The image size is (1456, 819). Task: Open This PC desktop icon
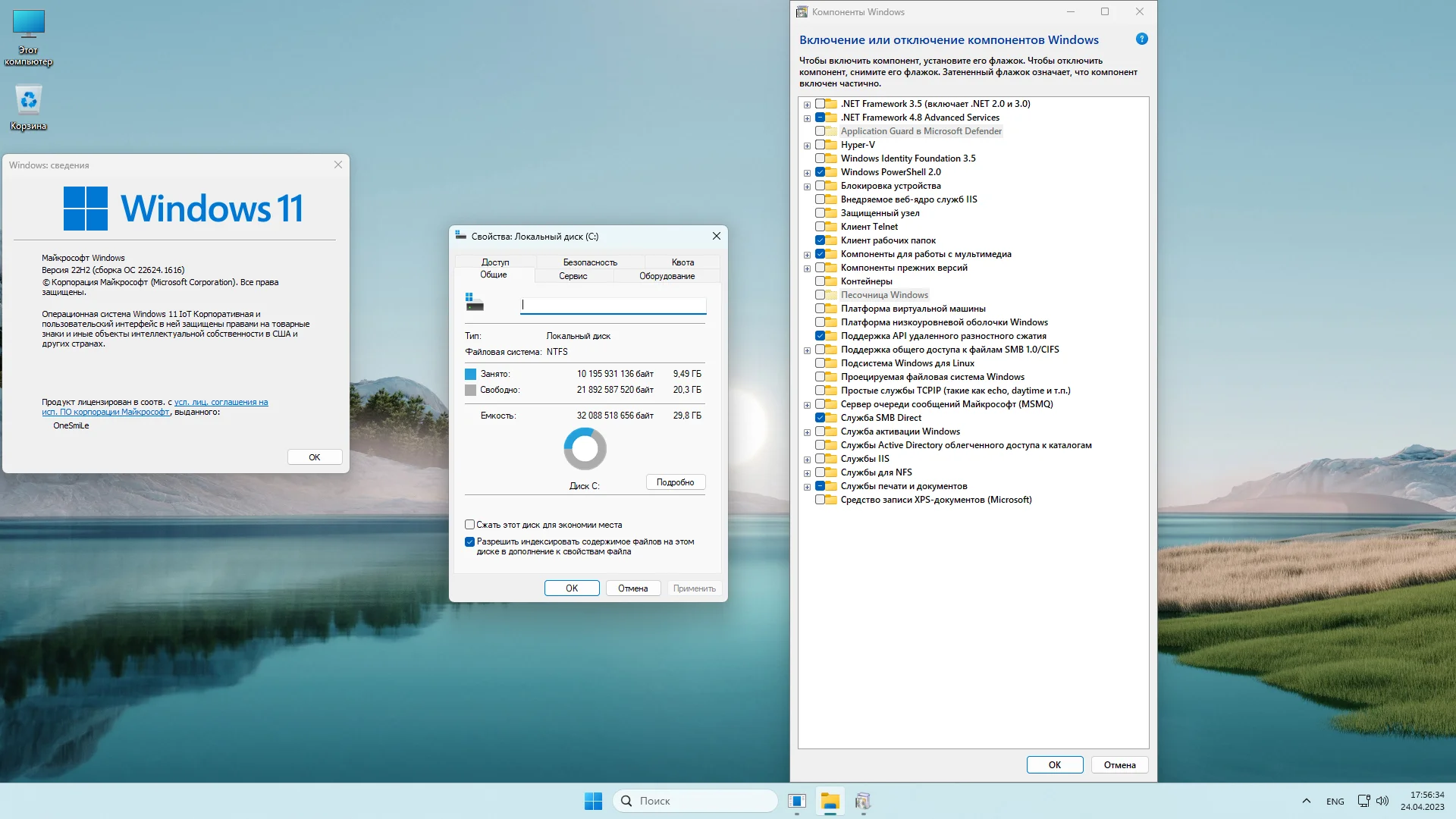[29, 25]
